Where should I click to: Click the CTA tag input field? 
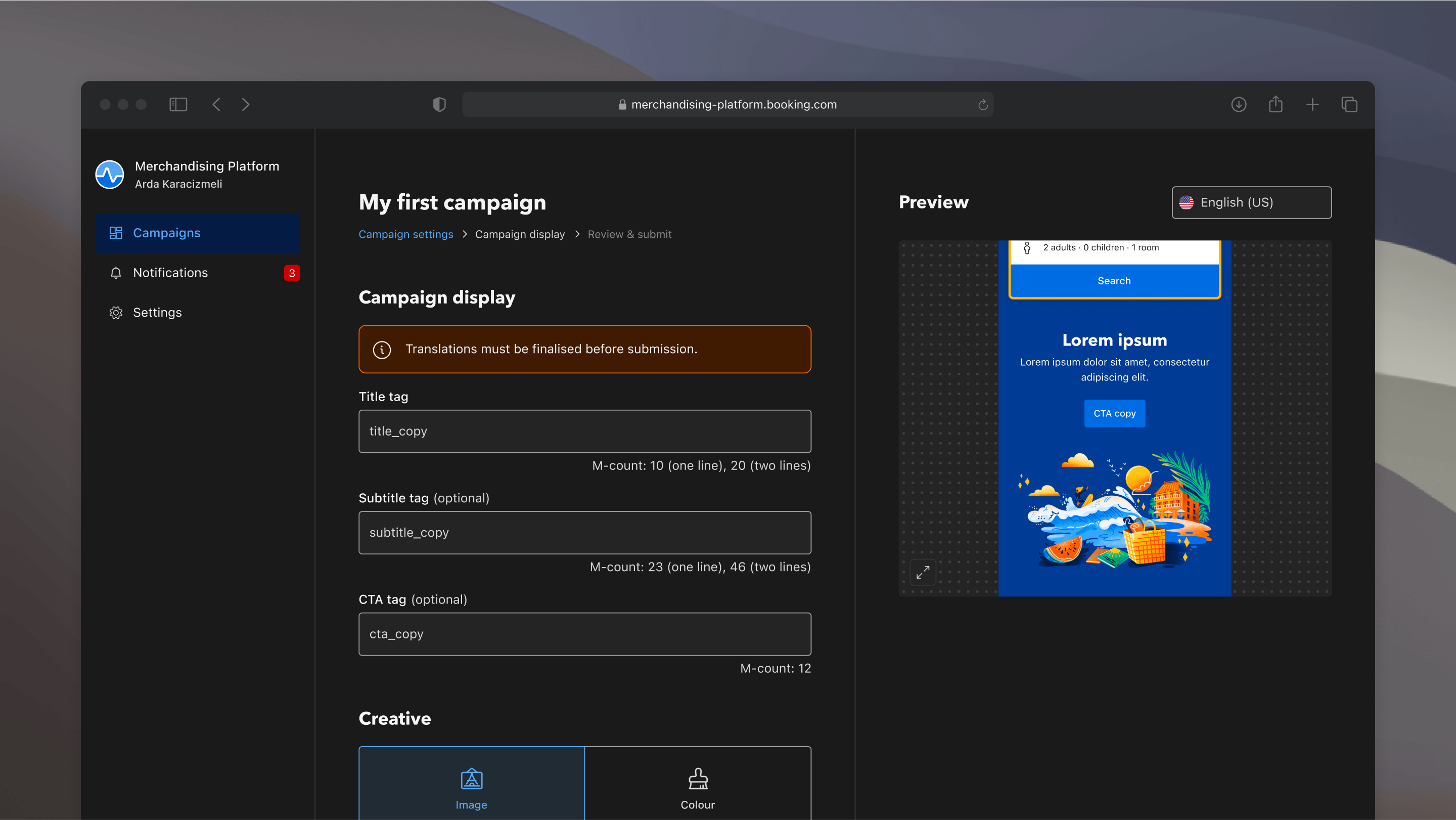click(x=585, y=634)
